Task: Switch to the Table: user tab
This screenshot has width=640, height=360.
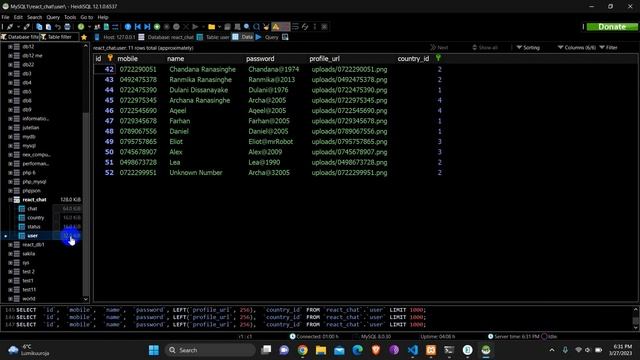Action: [213, 37]
